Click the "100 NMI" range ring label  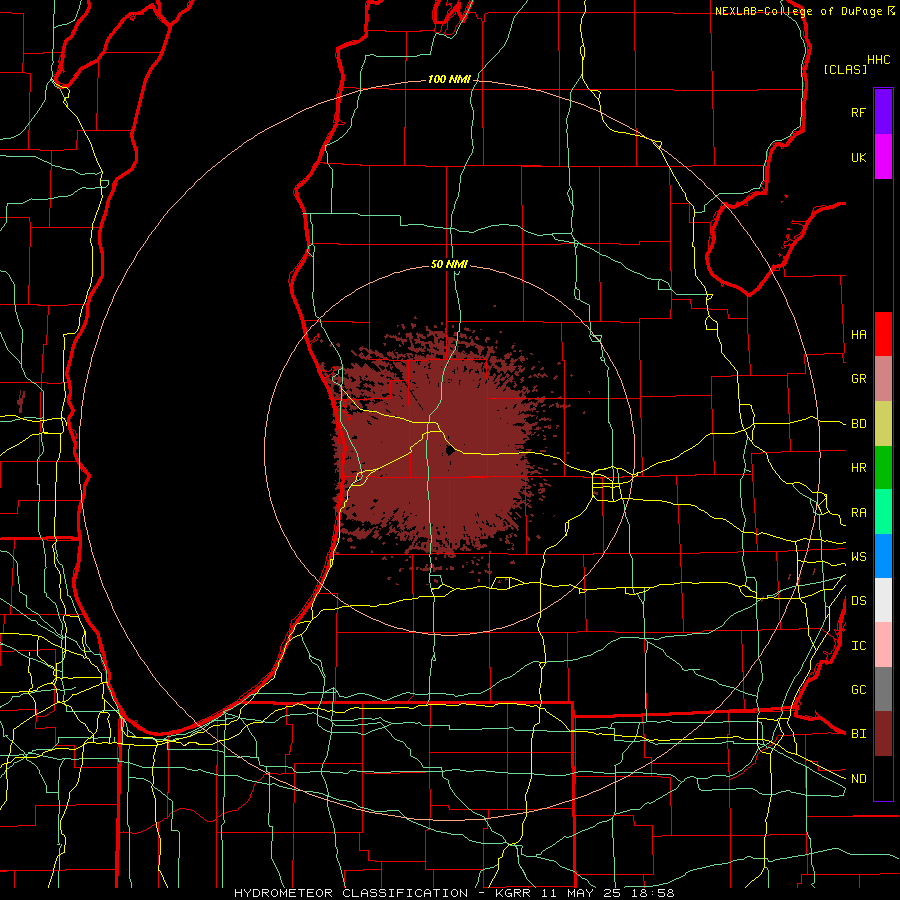449,79
